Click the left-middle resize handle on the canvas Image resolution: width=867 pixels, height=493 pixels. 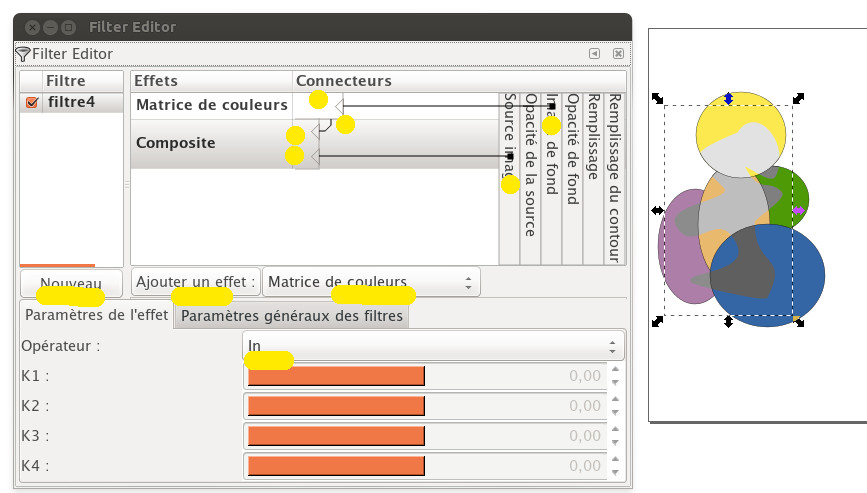656,210
